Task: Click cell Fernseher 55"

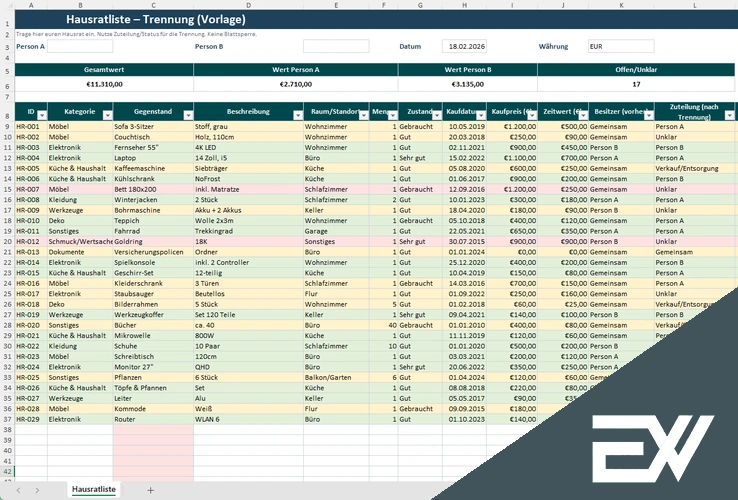Action: tap(153, 147)
